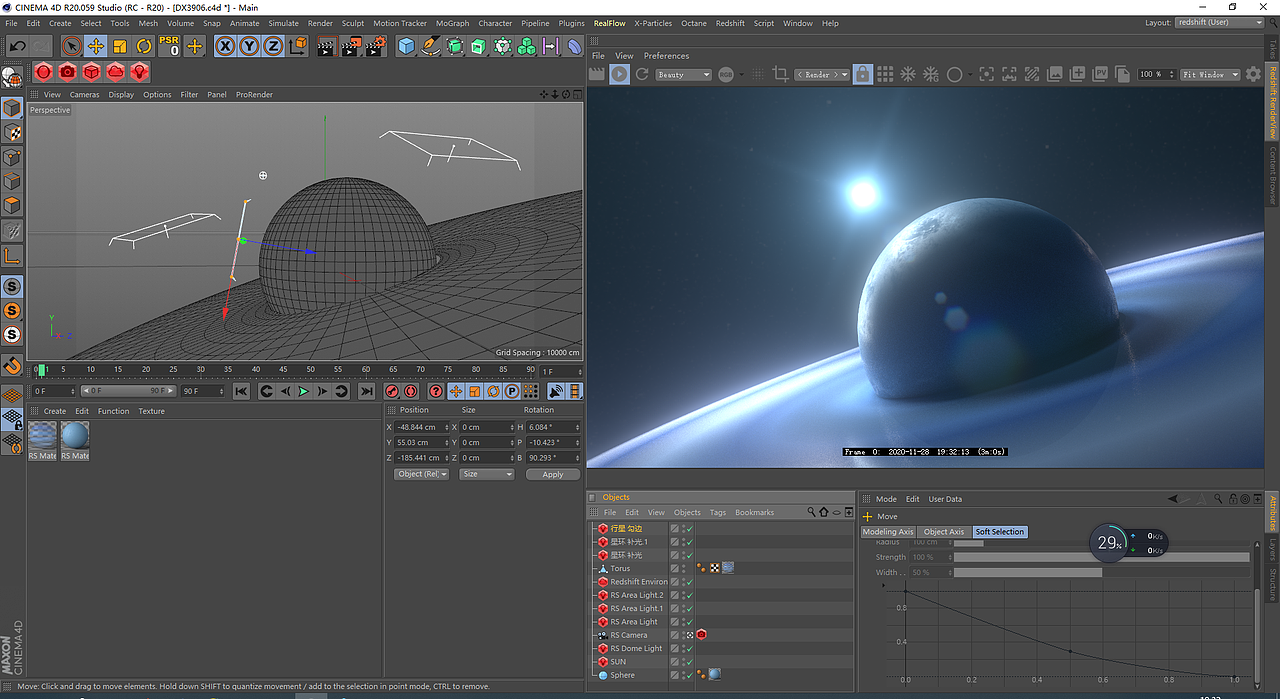The height and width of the screenshot is (699, 1280).
Task: Toggle Redshift Environ enable checkmark
Action: pos(689,581)
